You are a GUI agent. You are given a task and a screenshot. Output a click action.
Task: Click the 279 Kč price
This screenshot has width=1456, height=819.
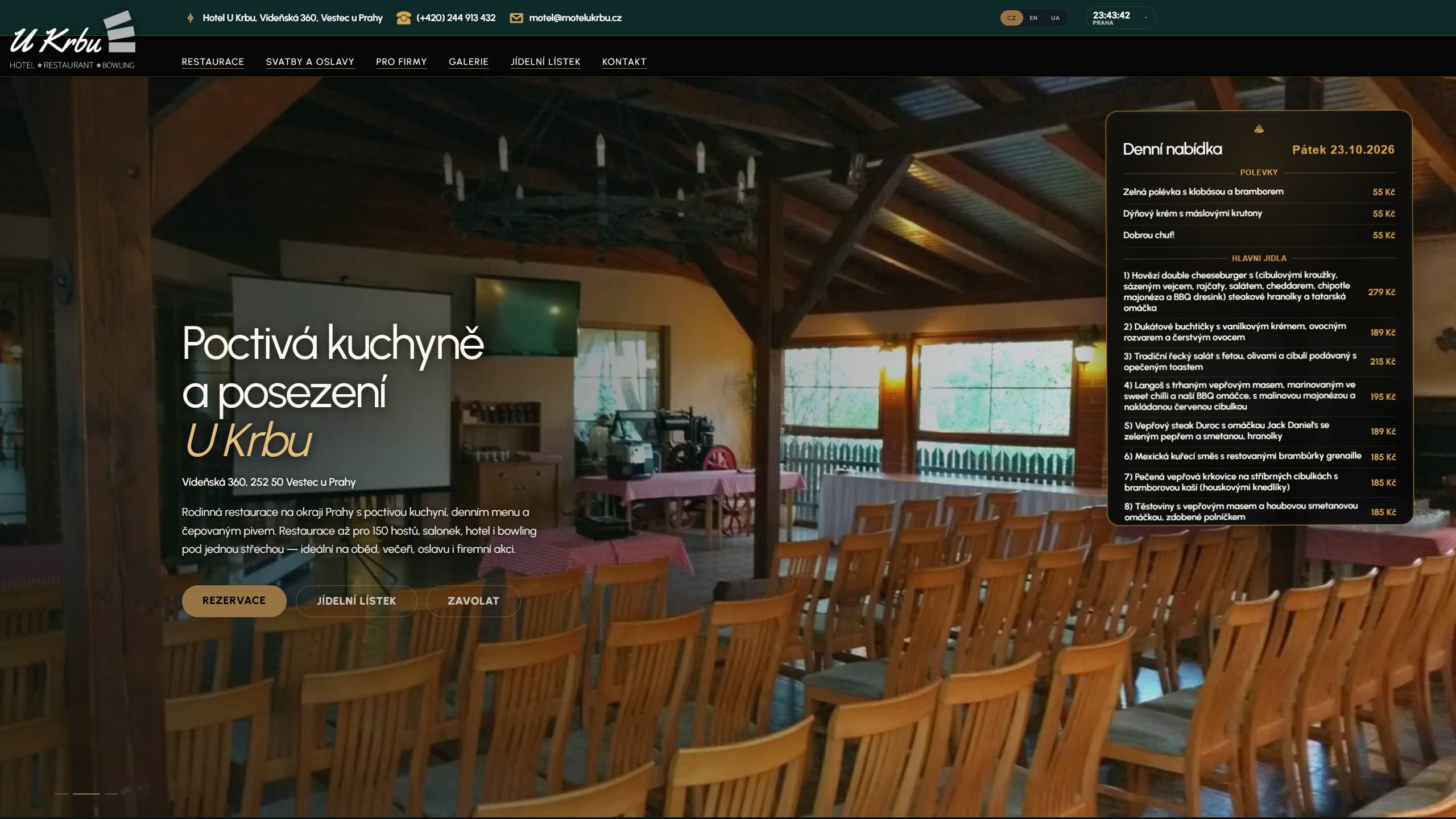(1381, 292)
